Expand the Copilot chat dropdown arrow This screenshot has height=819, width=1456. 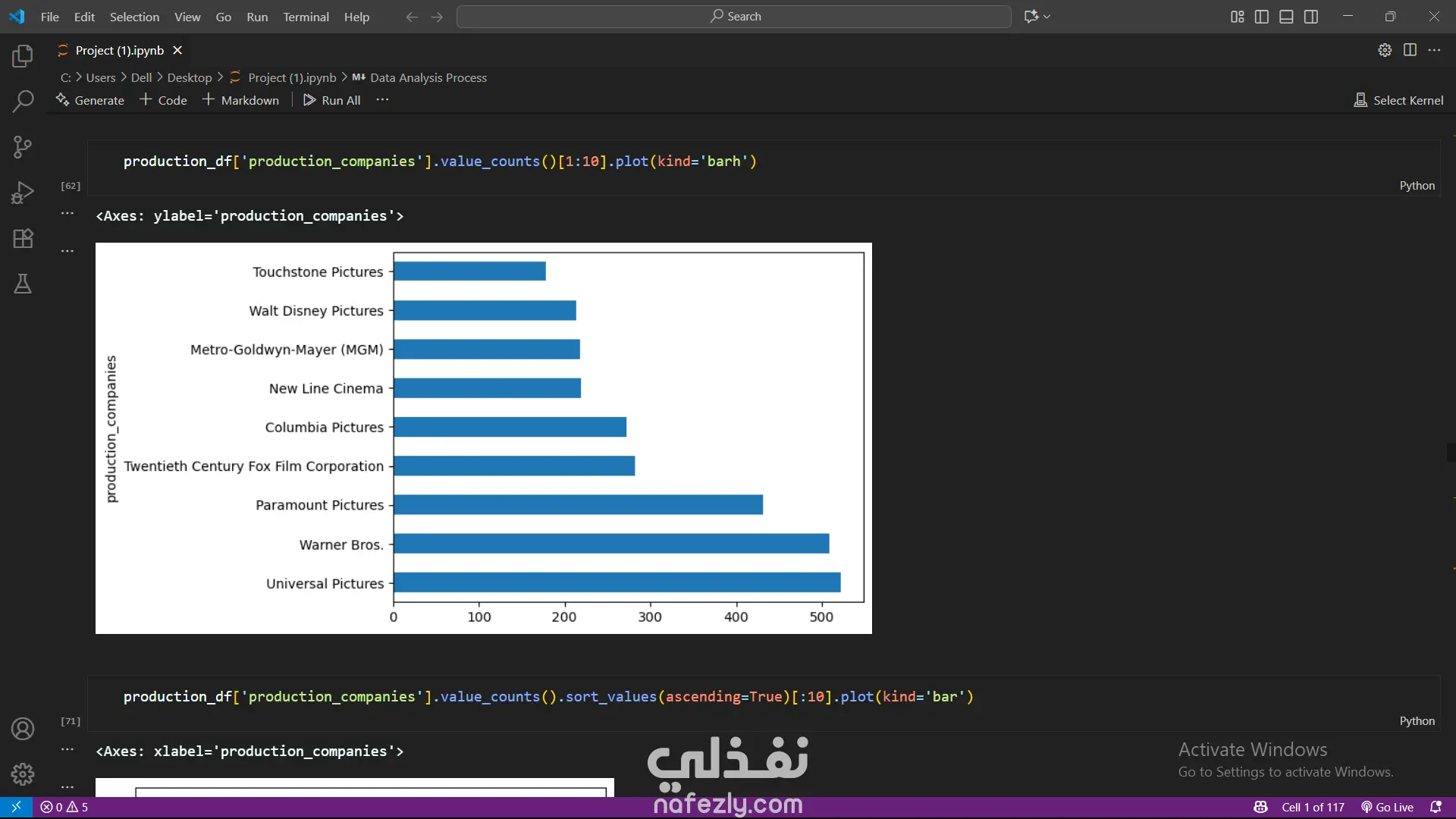click(x=1047, y=17)
